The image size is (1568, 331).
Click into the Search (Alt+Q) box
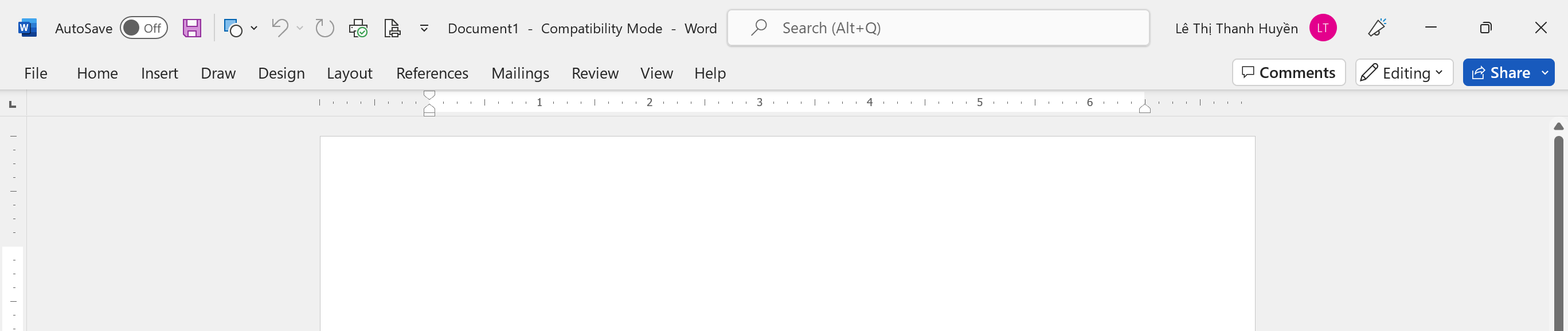click(938, 28)
